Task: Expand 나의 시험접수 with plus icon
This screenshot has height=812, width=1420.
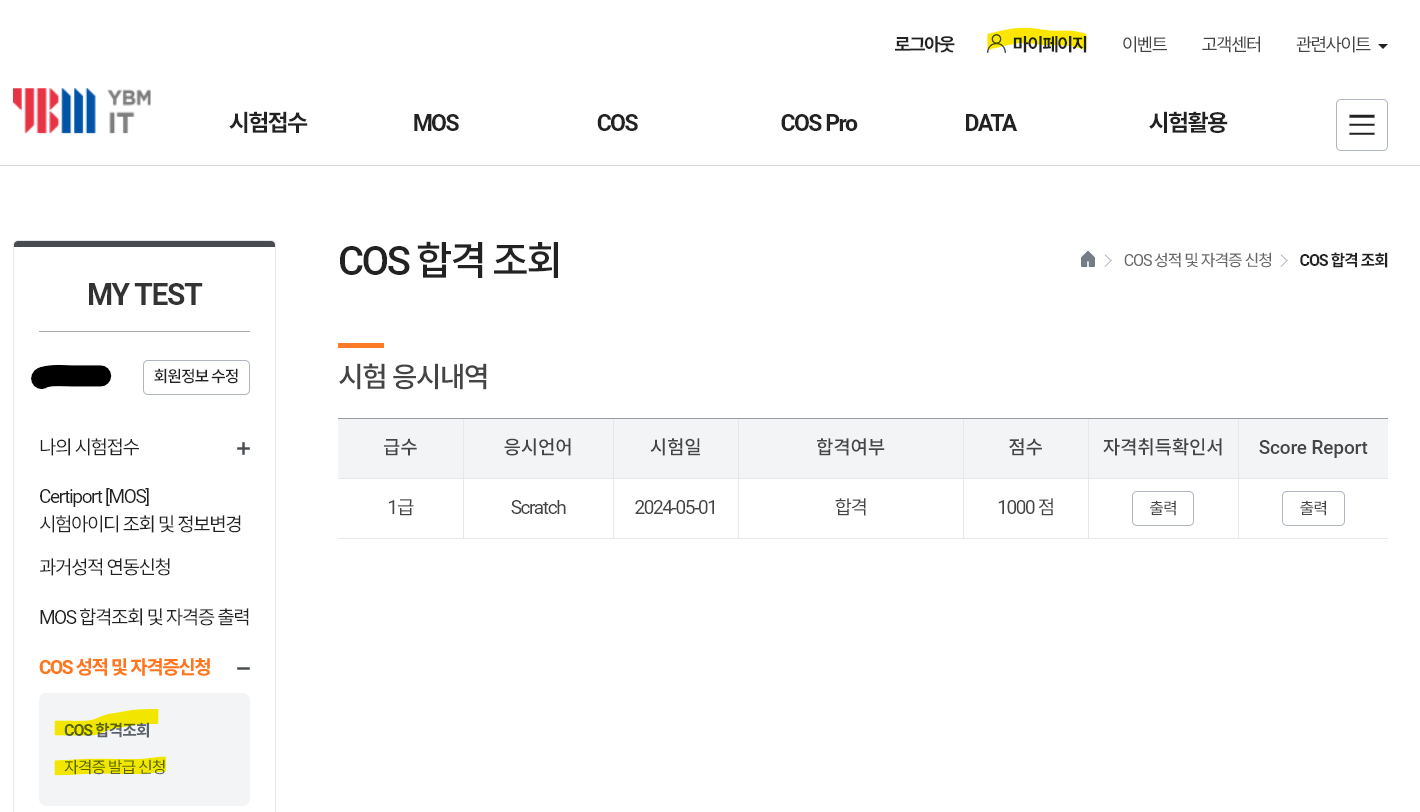Action: click(x=243, y=448)
